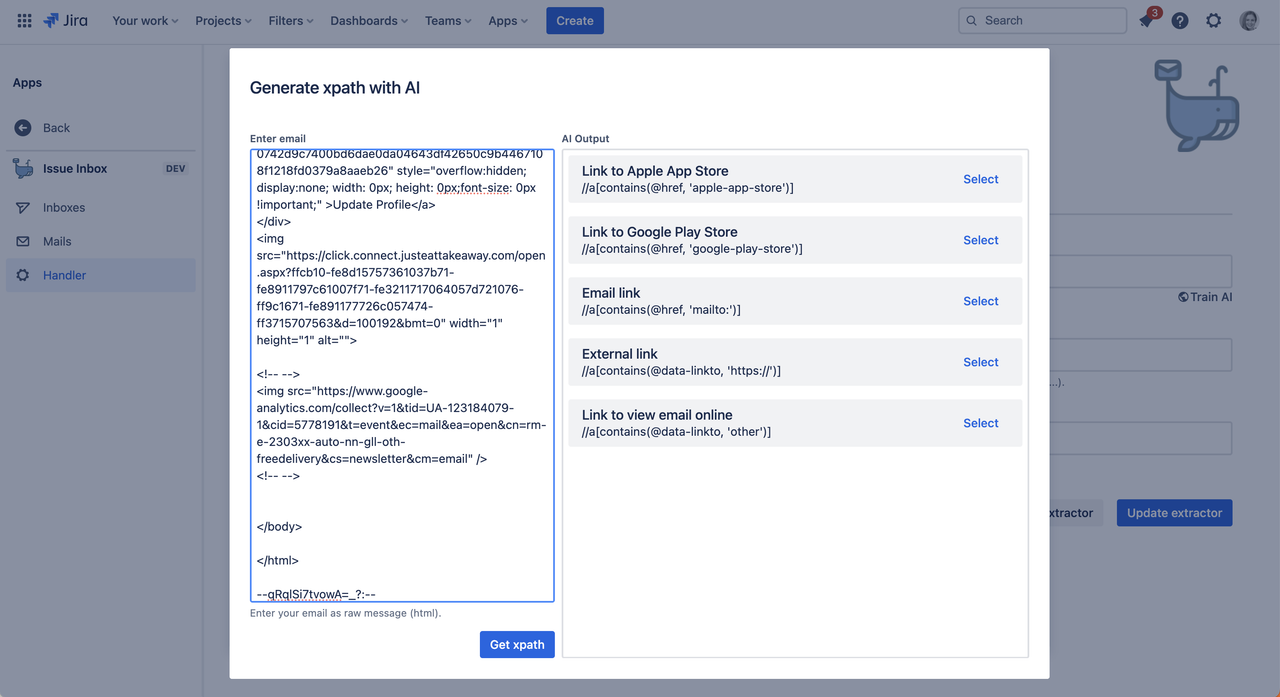Click the Handler gear icon in sidebar
The image size is (1280, 697).
(23, 275)
